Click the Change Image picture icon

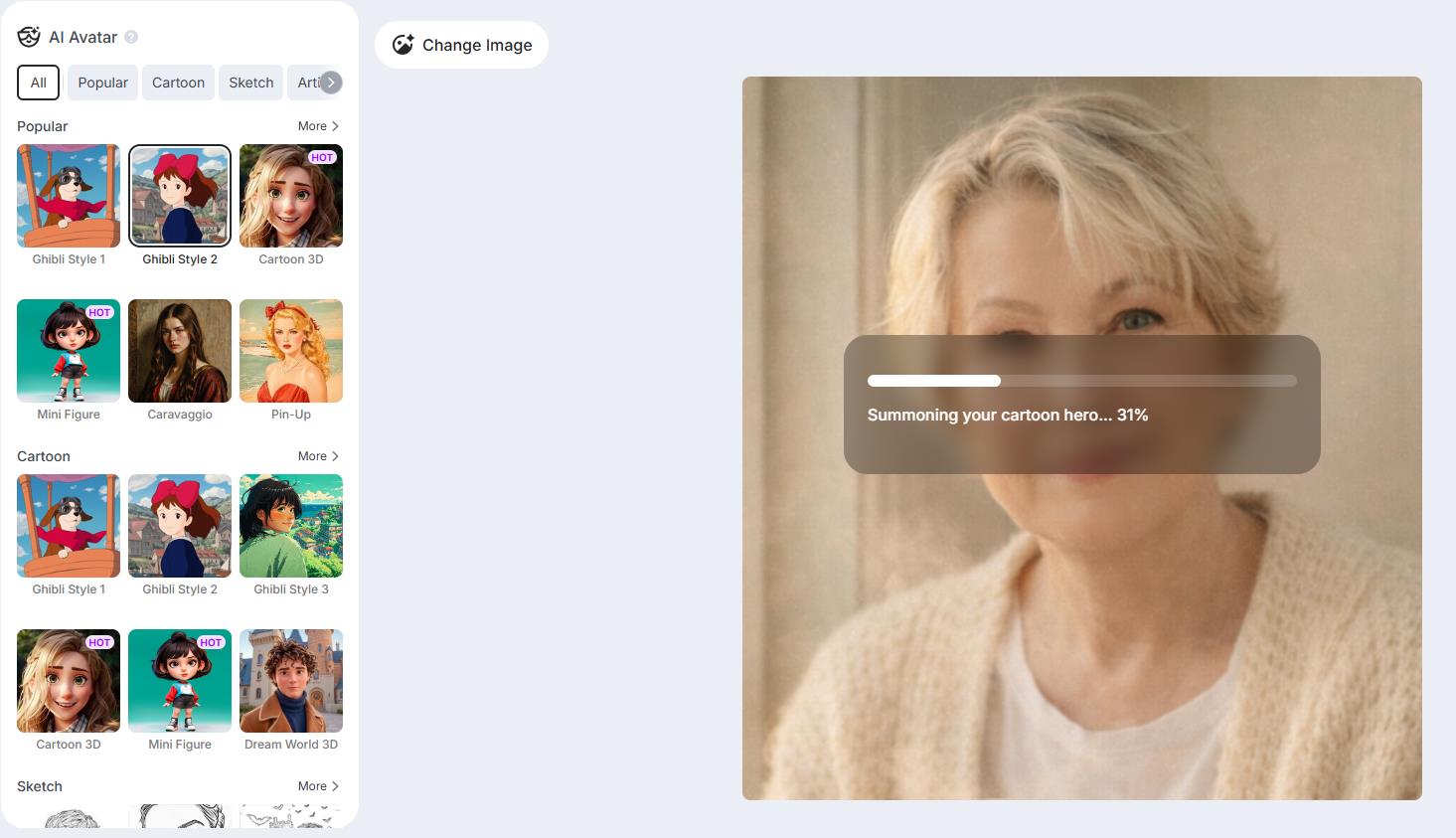[x=403, y=45]
